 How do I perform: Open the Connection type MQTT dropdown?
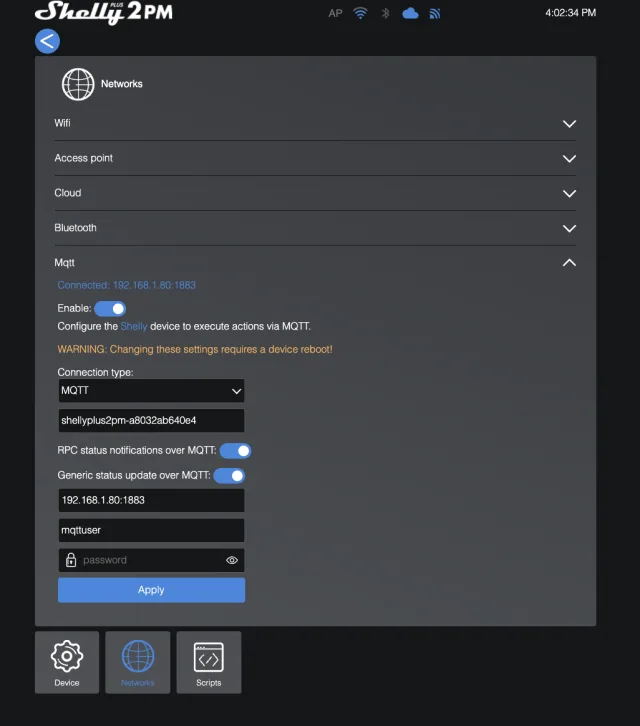coord(151,391)
